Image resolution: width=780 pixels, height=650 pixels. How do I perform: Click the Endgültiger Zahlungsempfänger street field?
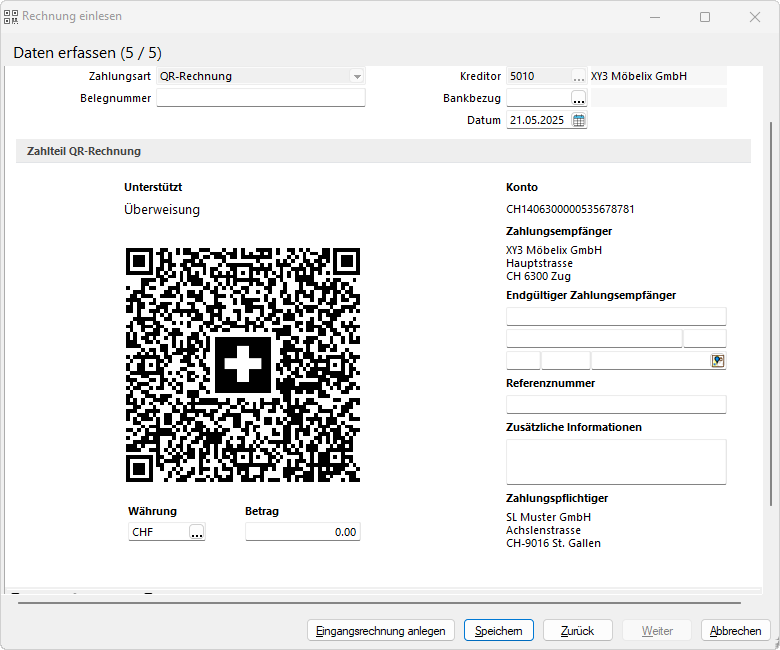[x=594, y=338]
